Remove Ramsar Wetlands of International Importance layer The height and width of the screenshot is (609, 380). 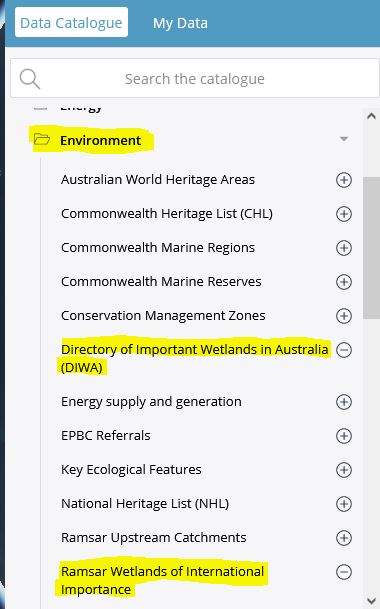[x=344, y=572]
